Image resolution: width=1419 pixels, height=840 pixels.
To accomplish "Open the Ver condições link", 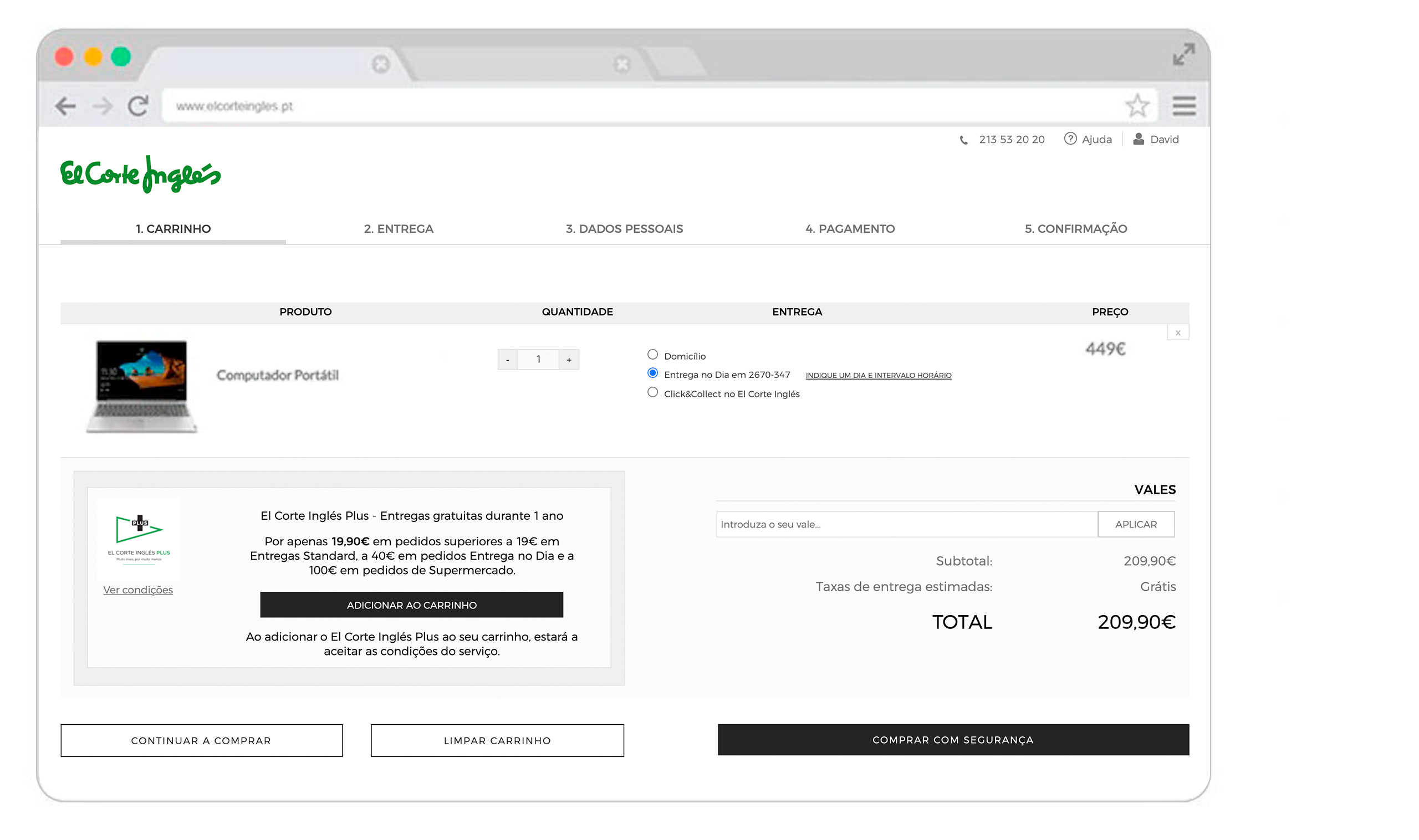I will (137, 590).
